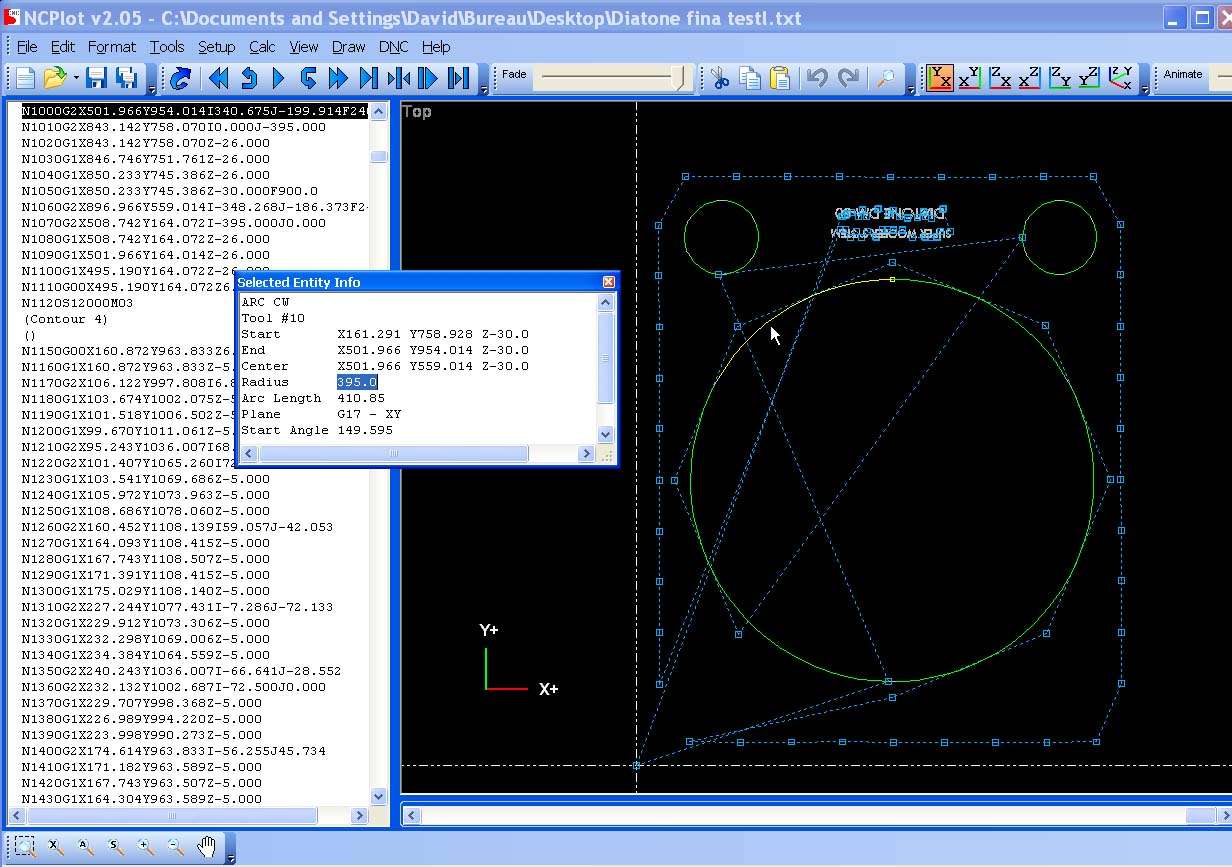1232x867 pixels.
Task: Save the program with the single floppy icon
Action: pos(96,78)
